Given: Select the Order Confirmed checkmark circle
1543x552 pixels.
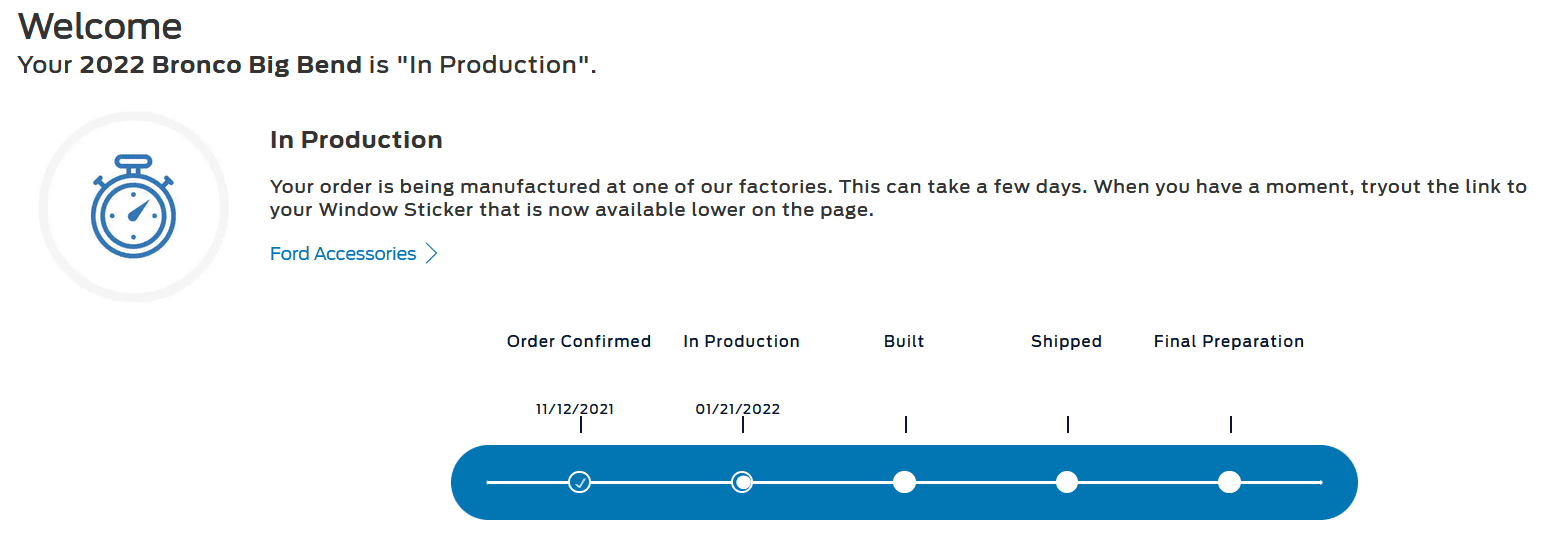Looking at the screenshot, I should [x=579, y=482].
